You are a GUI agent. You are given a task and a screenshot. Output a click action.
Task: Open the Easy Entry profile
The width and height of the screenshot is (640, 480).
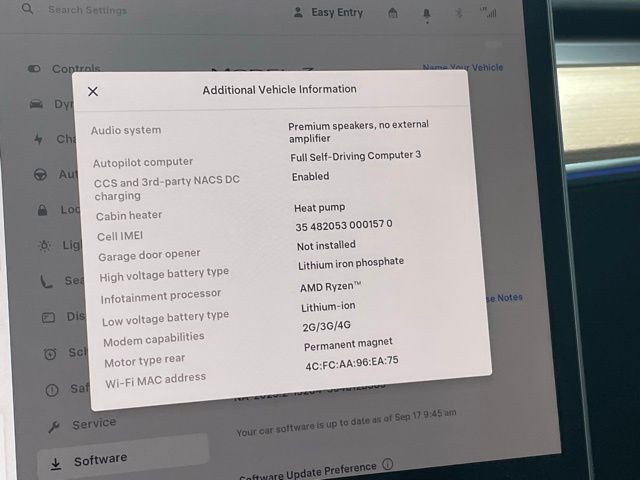337,13
